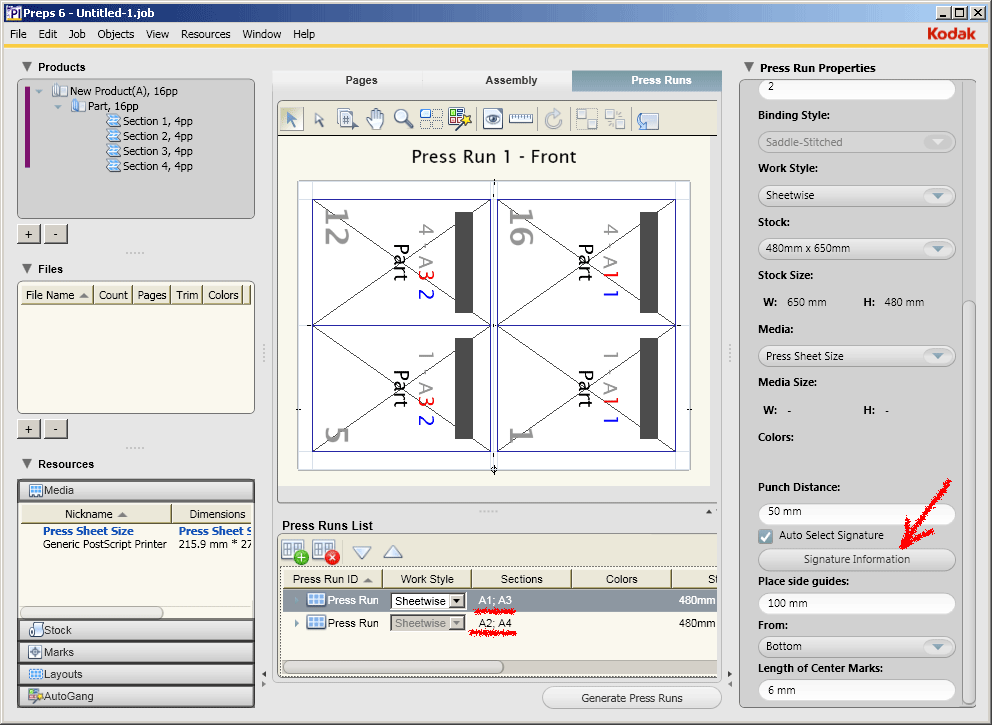Activate the hand pan tool
This screenshot has width=992, height=725.
(375, 119)
